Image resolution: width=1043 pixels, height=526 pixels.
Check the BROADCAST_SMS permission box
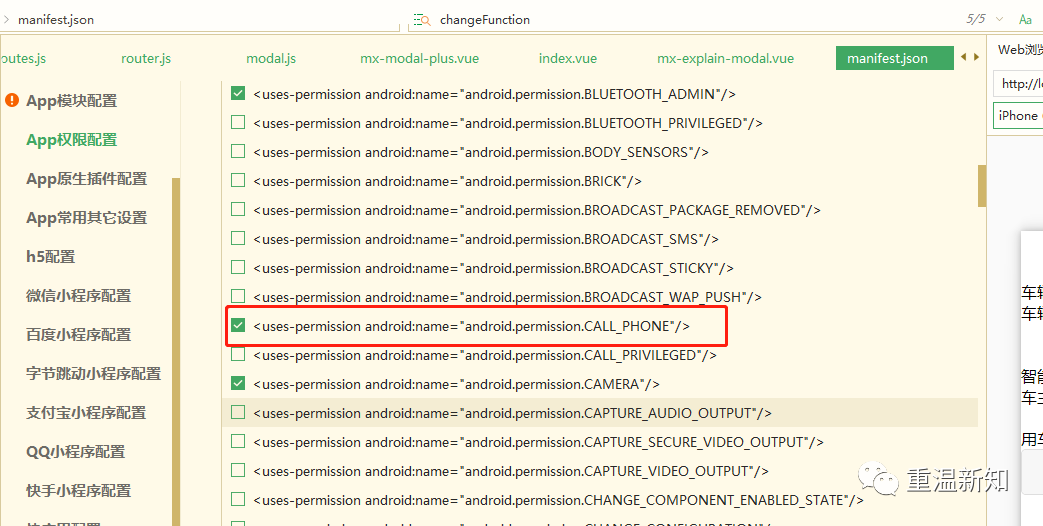coord(237,238)
